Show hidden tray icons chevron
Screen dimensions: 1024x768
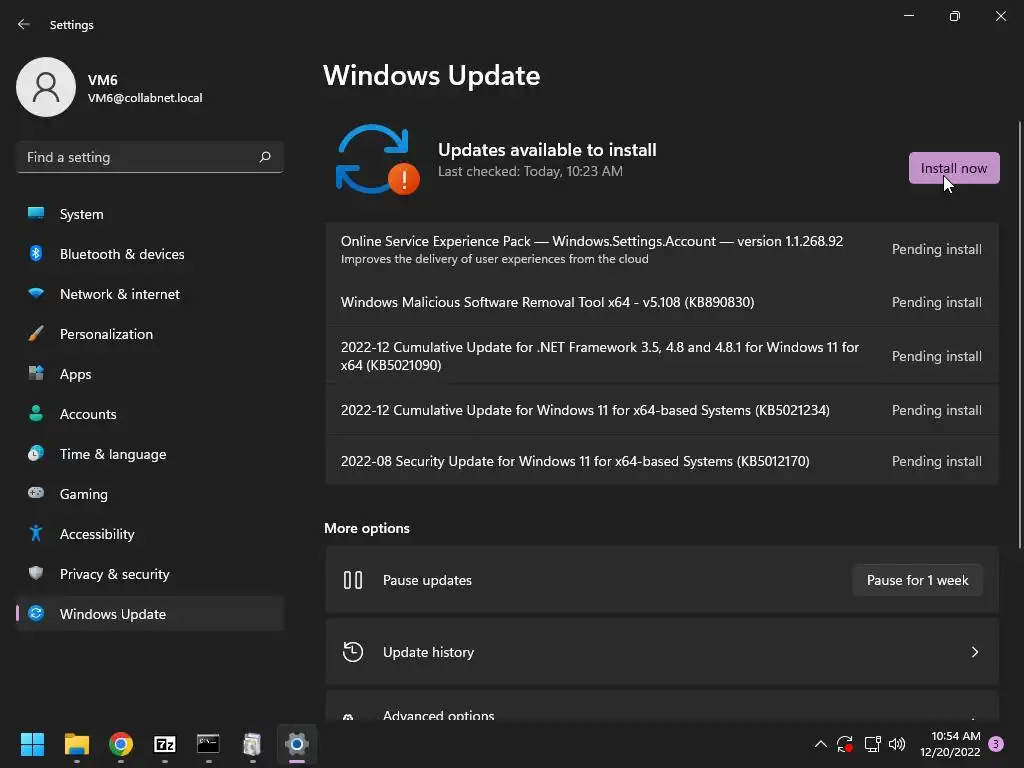[821, 744]
